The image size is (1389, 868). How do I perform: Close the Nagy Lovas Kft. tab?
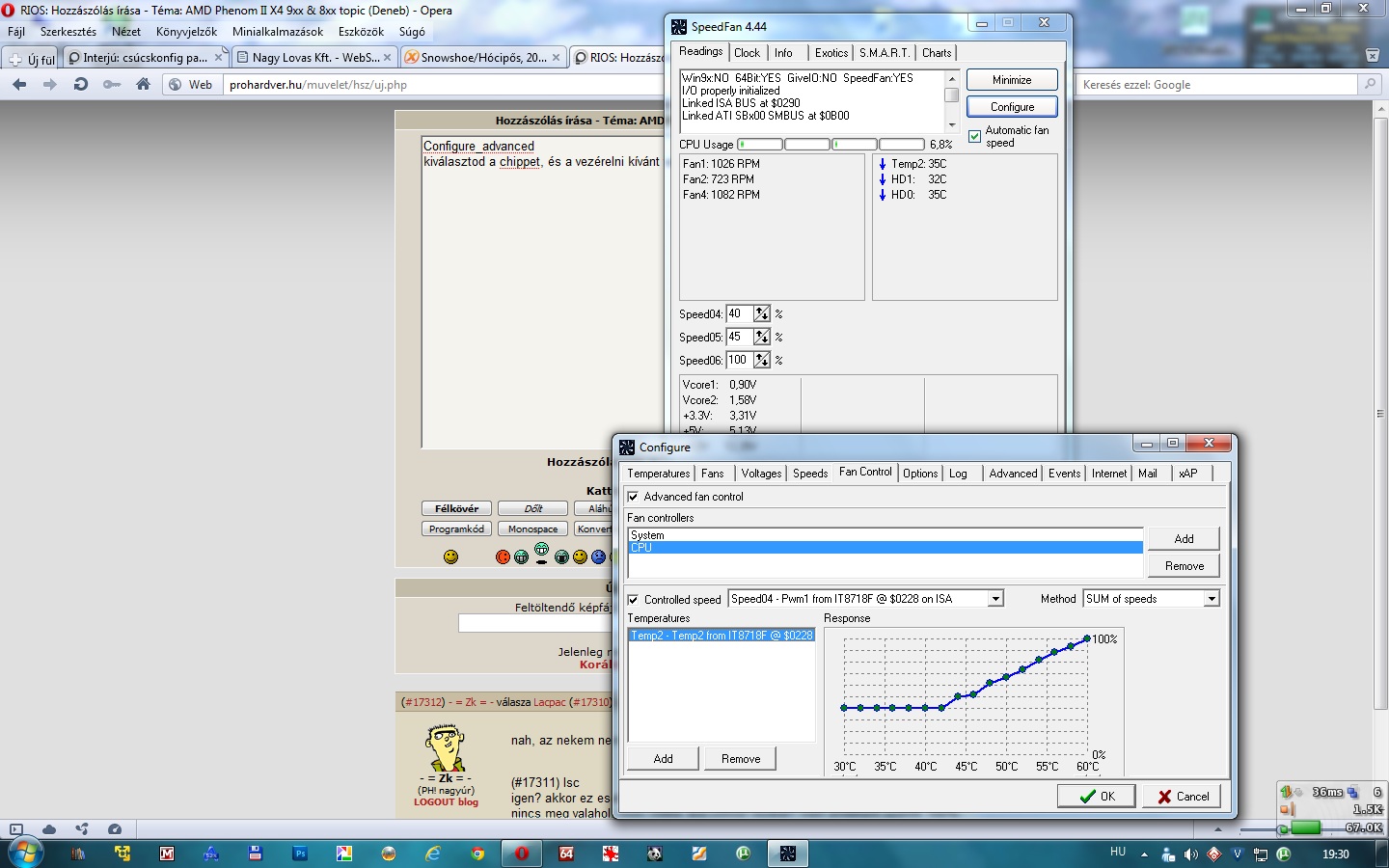pos(387,58)
